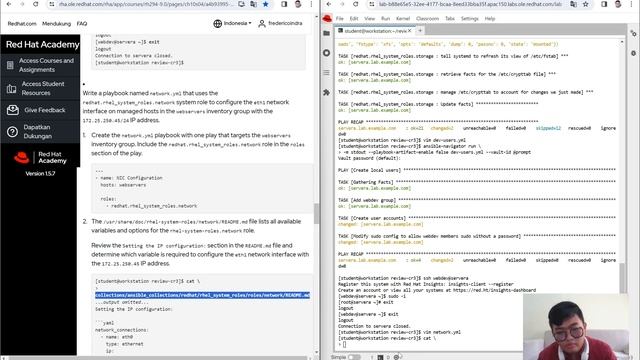Open a new launcher tab with plus
The height and width of the screenshot is (360, 640).
coord(420,31)
